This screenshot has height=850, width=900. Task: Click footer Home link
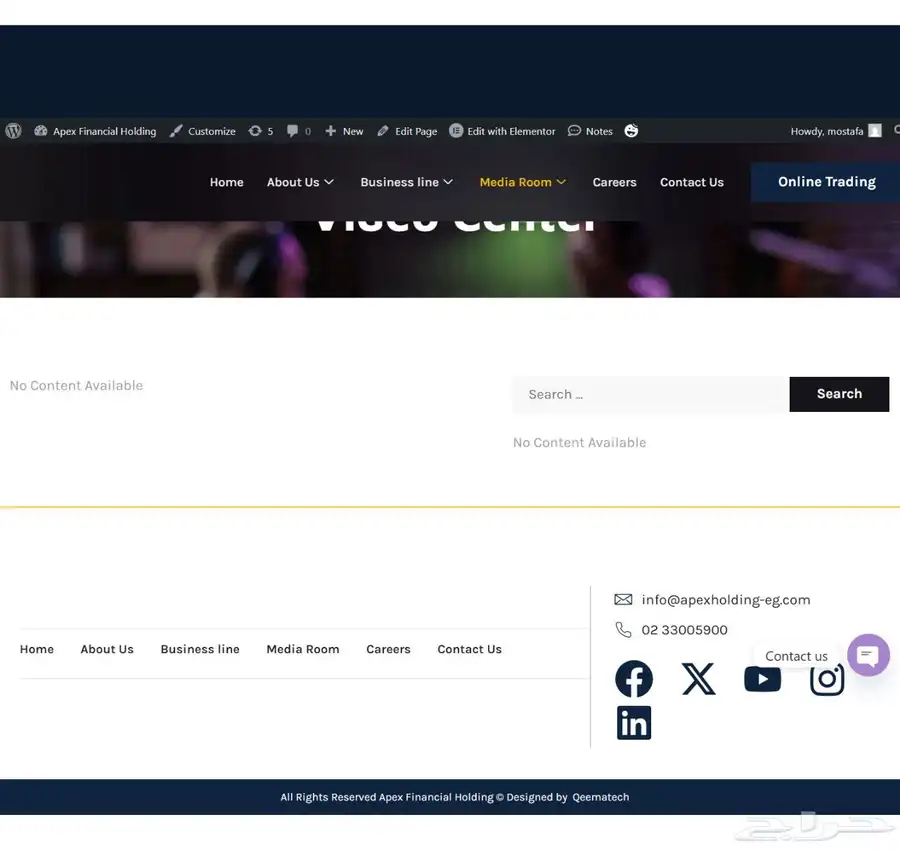pos(37,649)
